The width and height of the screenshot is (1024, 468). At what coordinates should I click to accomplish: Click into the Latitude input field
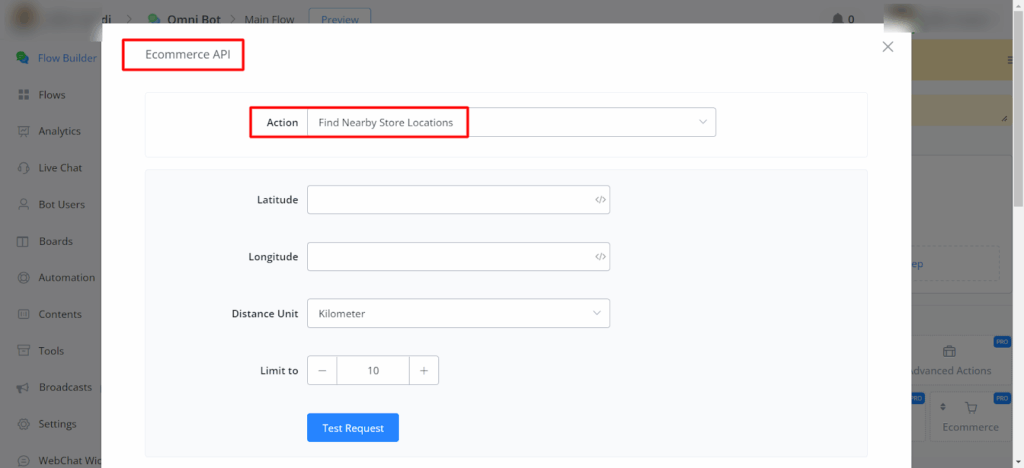[x=448, y=200]
